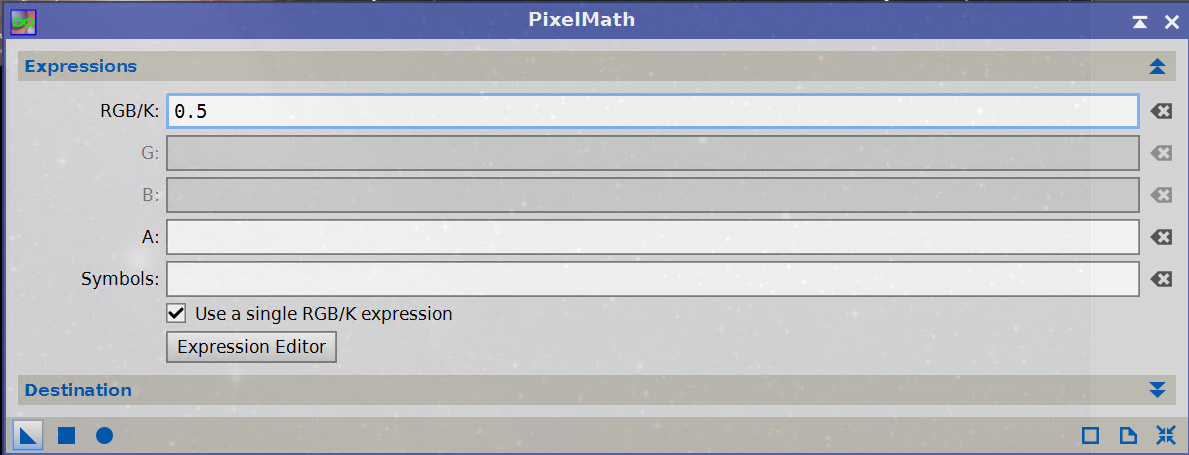This screenshot has height=455, width=1189.
Task: Apply globally with the circle icon
Action: [105, 435]
